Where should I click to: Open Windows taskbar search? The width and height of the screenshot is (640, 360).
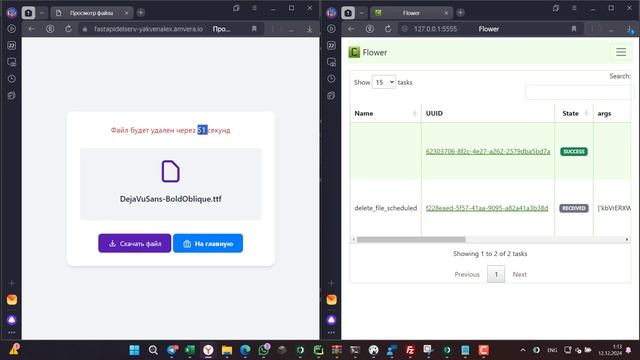point(153,350)
